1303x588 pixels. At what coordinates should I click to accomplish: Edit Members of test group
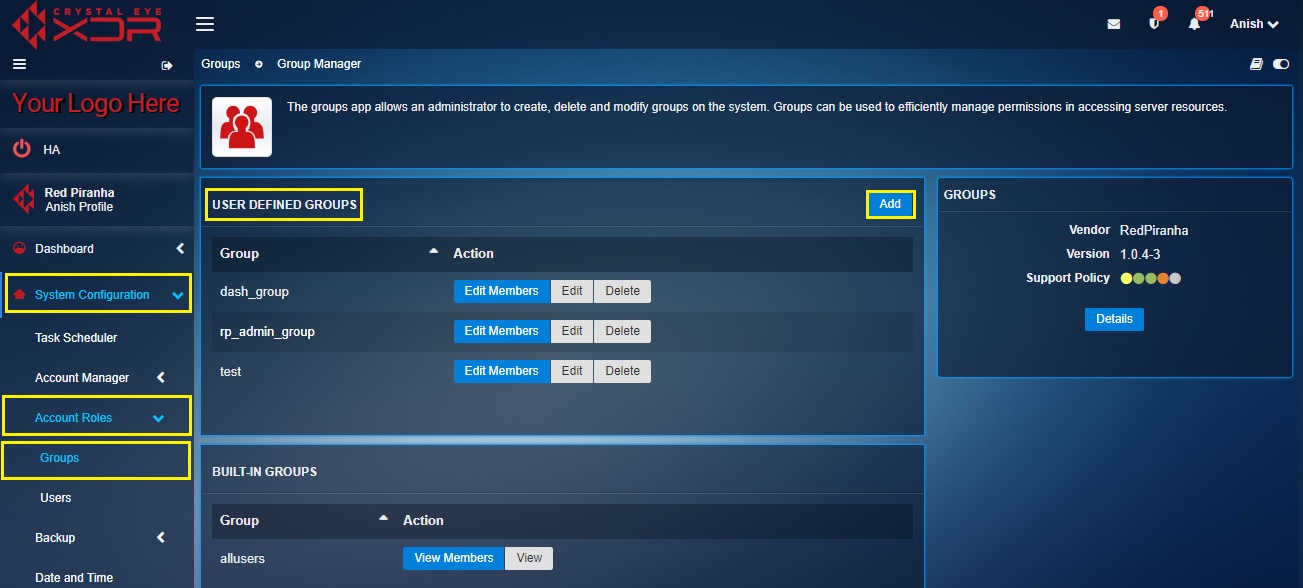click(x=501, y=371)
